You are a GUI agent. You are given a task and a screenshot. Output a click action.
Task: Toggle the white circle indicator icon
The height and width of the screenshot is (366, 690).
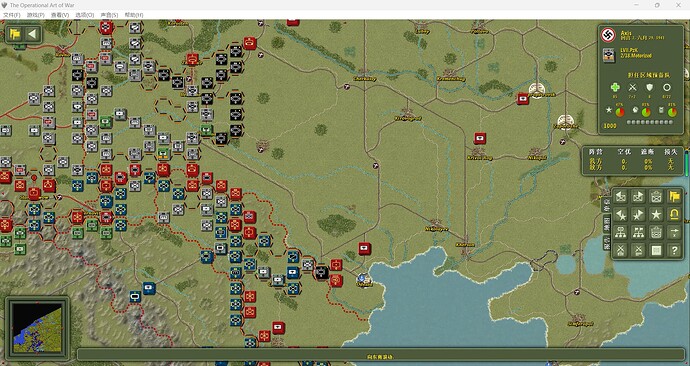667,88
